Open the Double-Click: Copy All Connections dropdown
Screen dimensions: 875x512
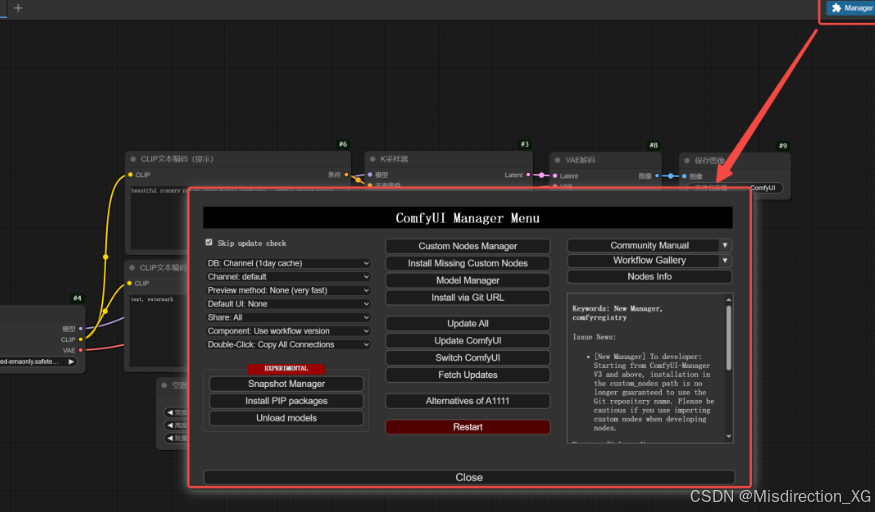[x=288, y=345]
